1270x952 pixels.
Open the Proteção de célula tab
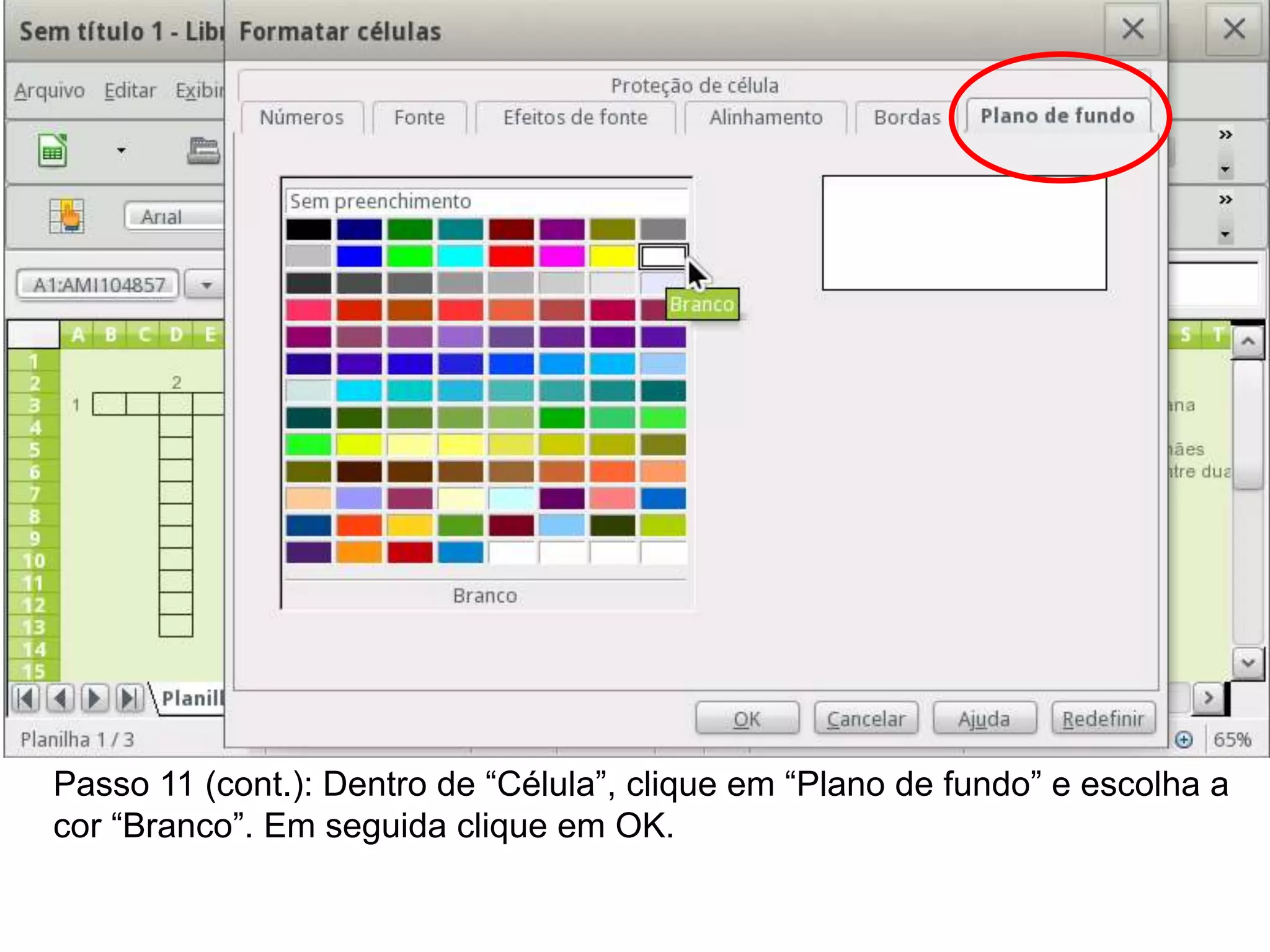tap(695, 86)
